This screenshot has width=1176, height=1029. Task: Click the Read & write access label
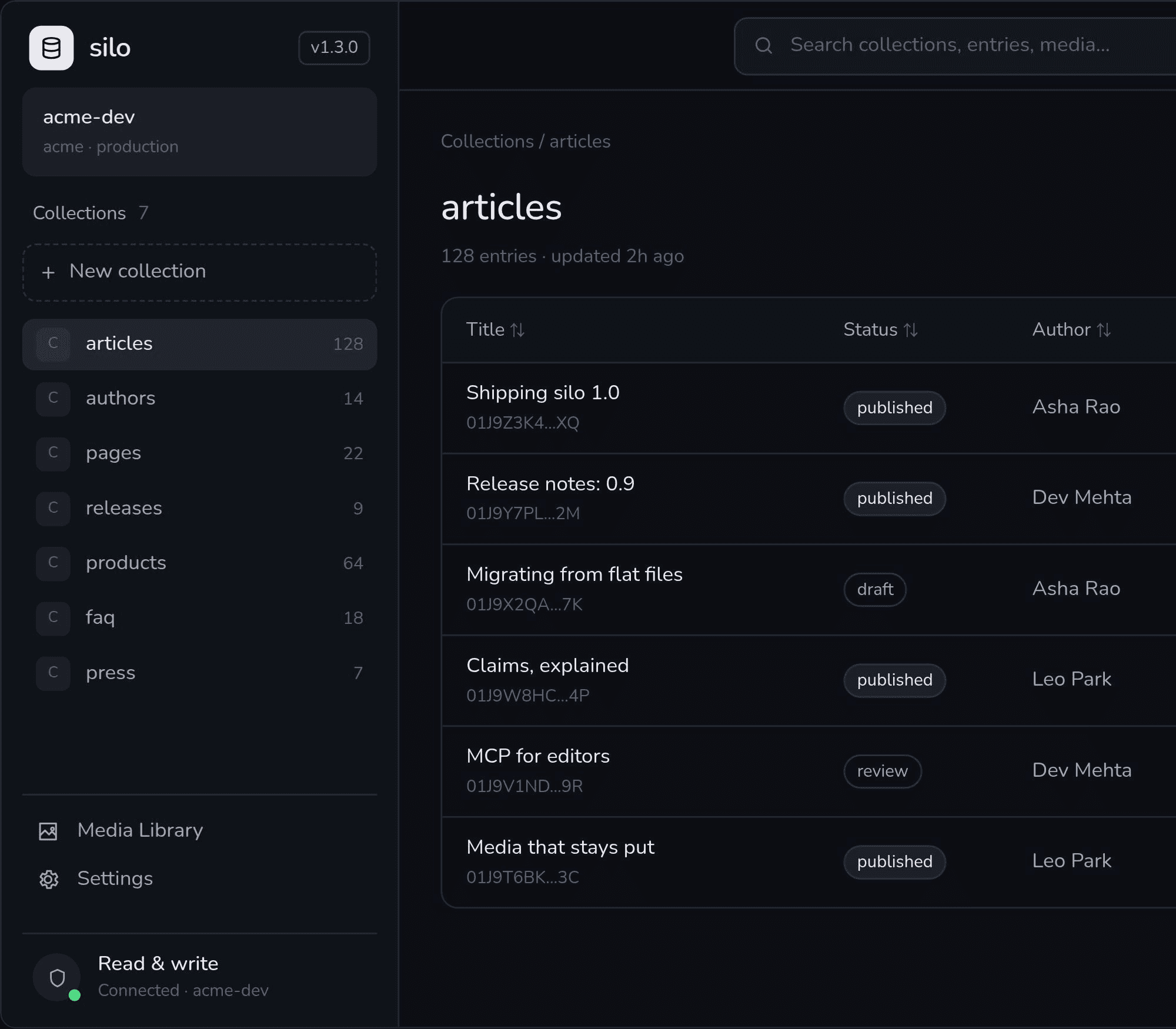tap(158, 964)
